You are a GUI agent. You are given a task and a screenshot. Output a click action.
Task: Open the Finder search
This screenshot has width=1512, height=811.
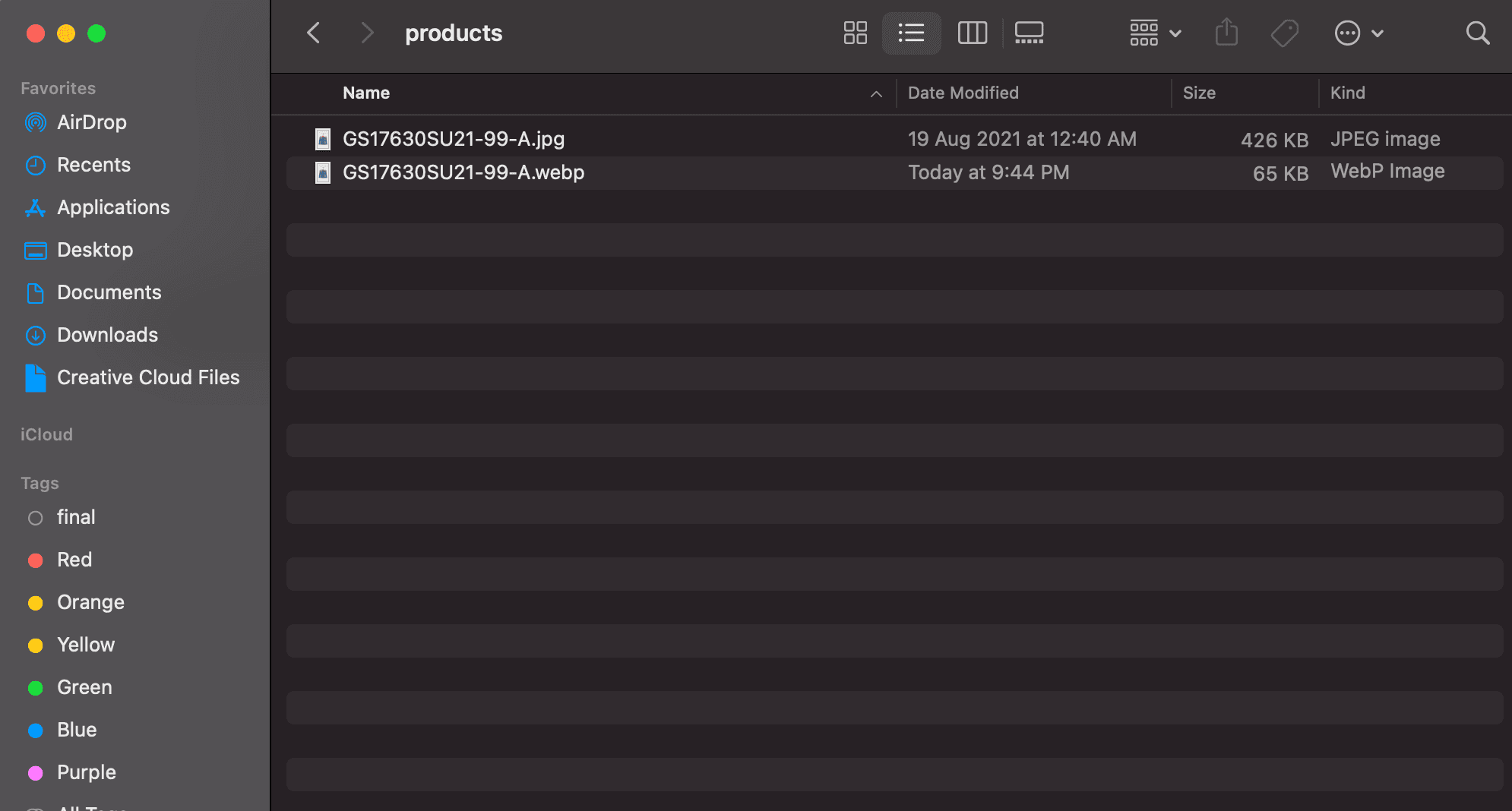(x=1477, y=33)
